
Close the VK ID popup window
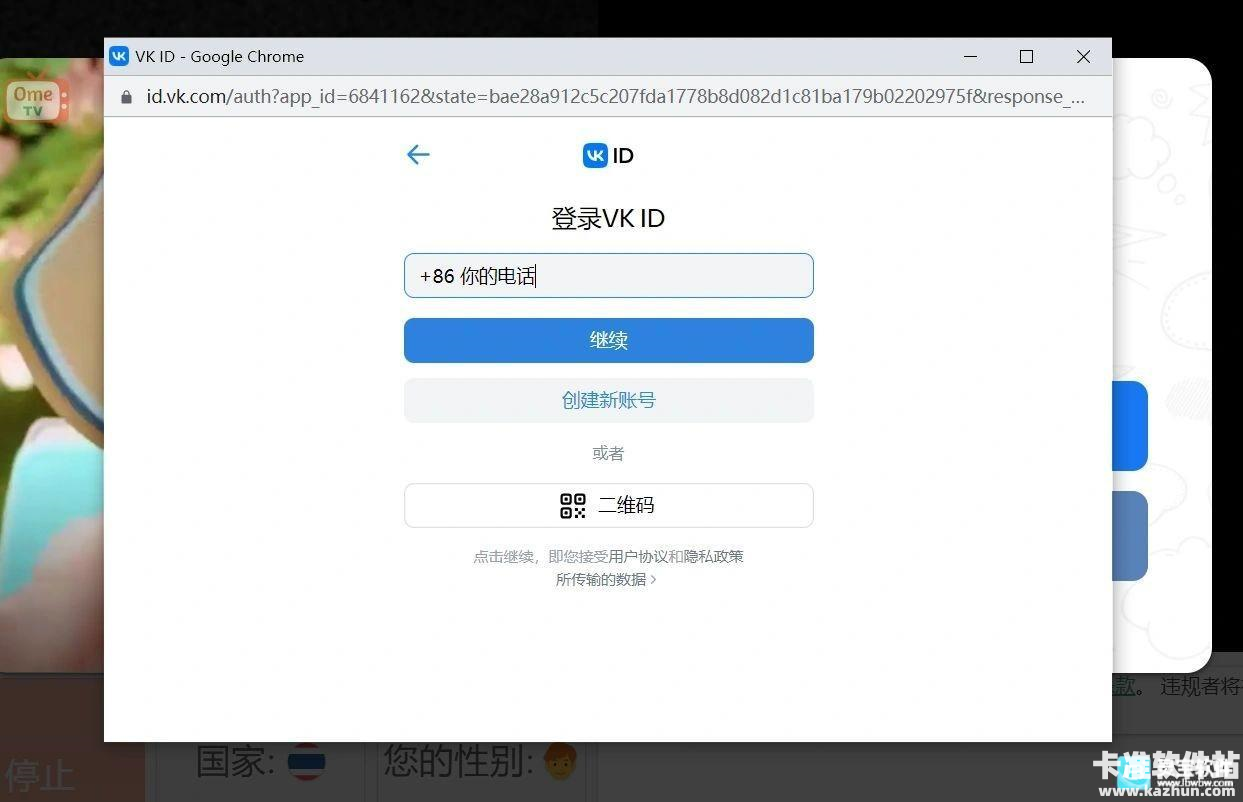pos(1083,57)
